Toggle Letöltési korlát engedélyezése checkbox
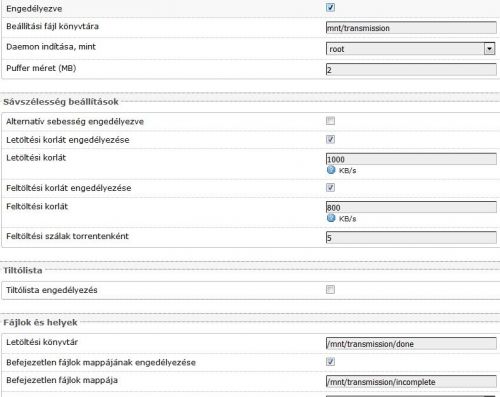Viewport: 500px width, 397px height. 330,139
